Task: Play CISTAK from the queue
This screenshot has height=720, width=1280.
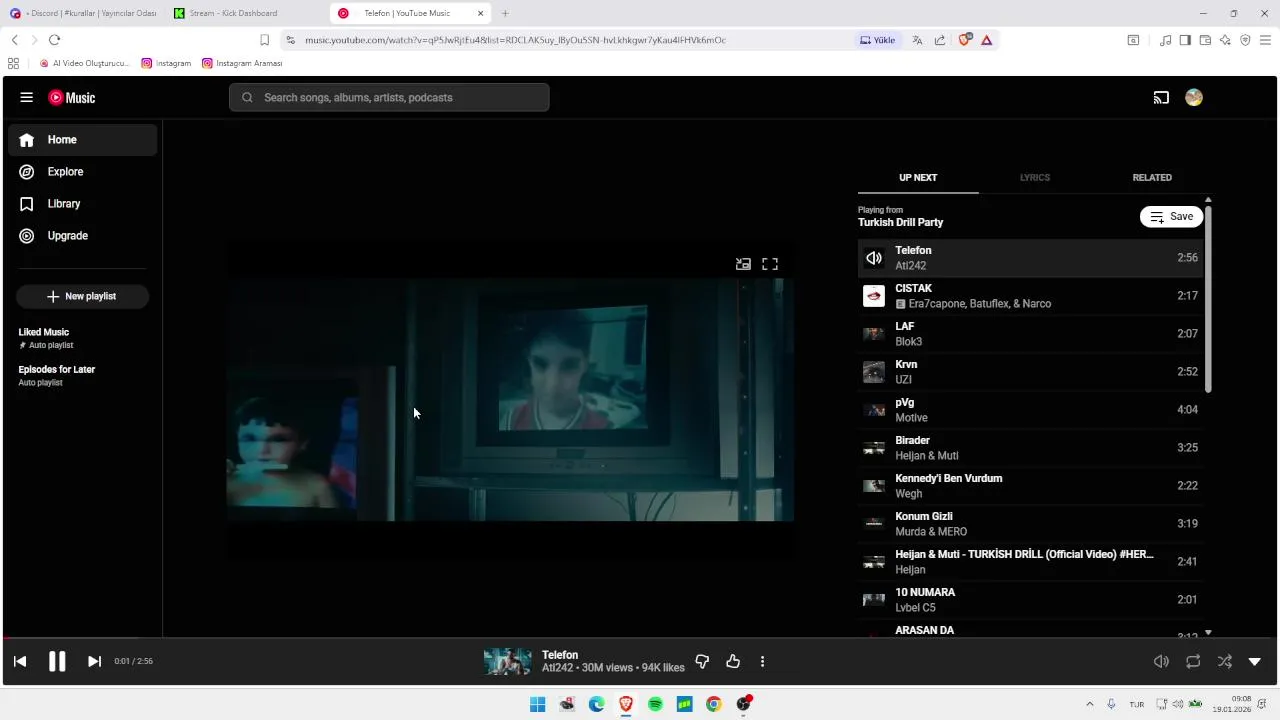Action: click(x=1030, y=296)
